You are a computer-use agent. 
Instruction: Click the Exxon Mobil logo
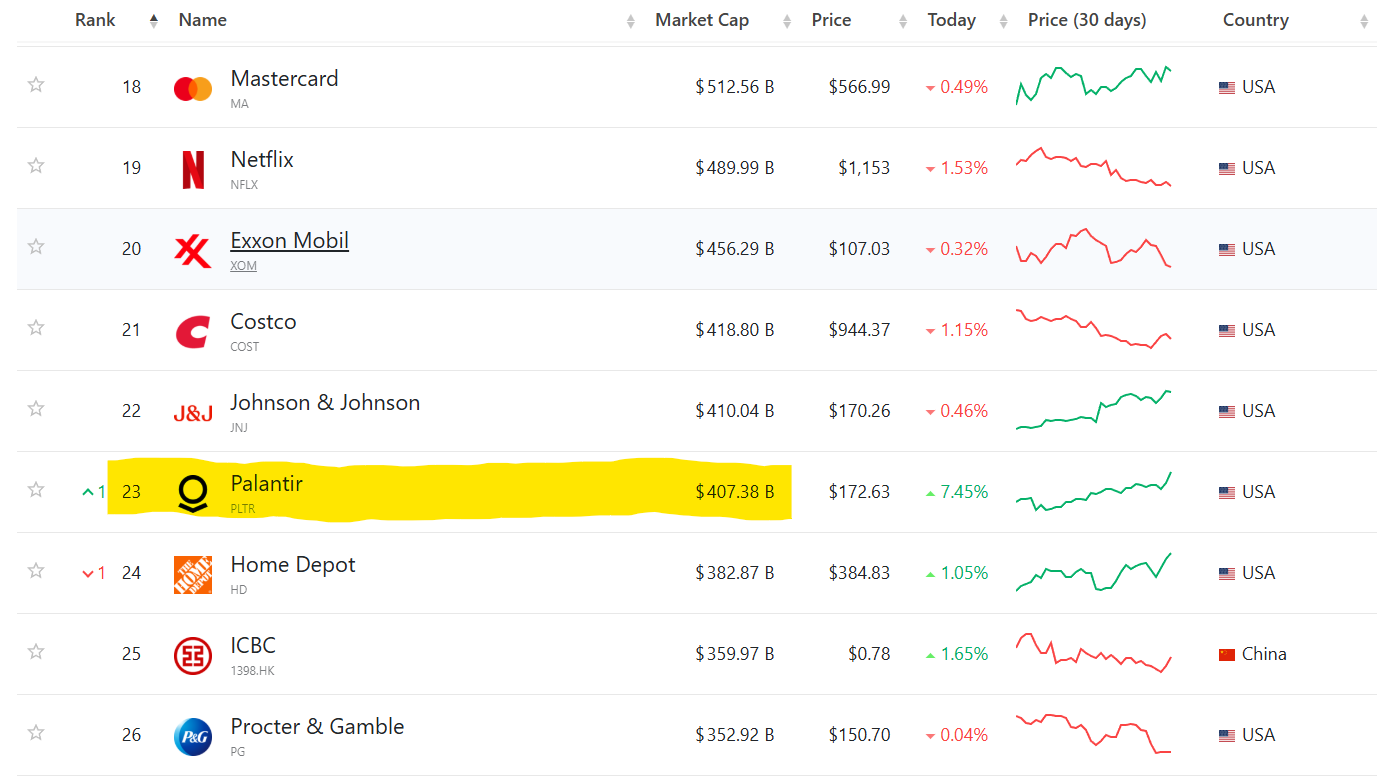click(193, 250)
